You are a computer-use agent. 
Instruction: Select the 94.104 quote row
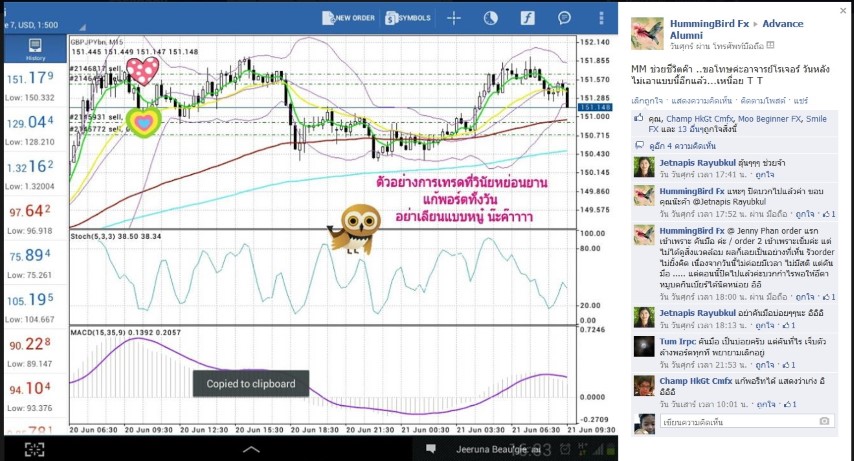point(35,396)
